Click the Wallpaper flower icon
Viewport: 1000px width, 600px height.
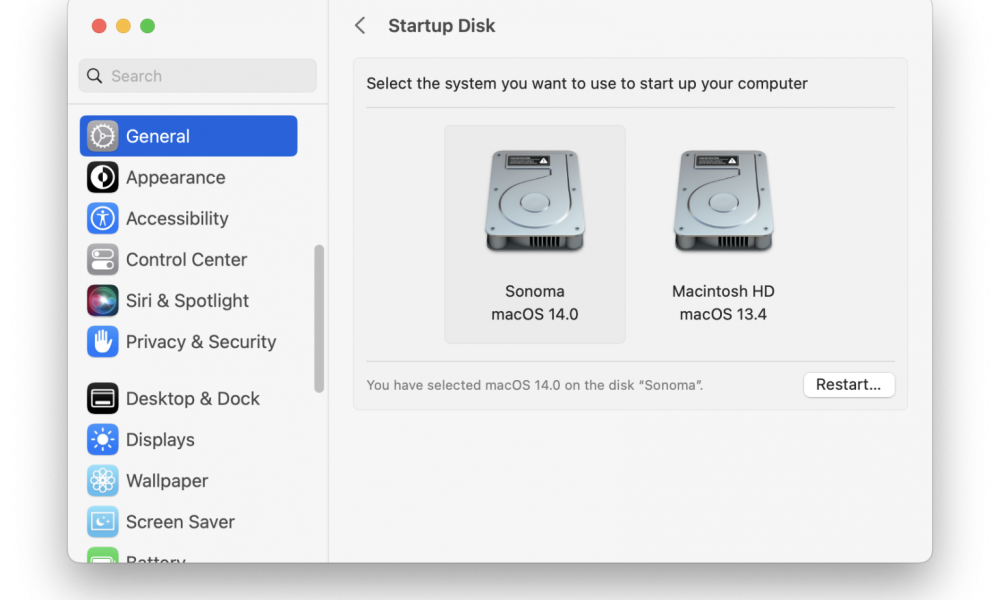102,481
